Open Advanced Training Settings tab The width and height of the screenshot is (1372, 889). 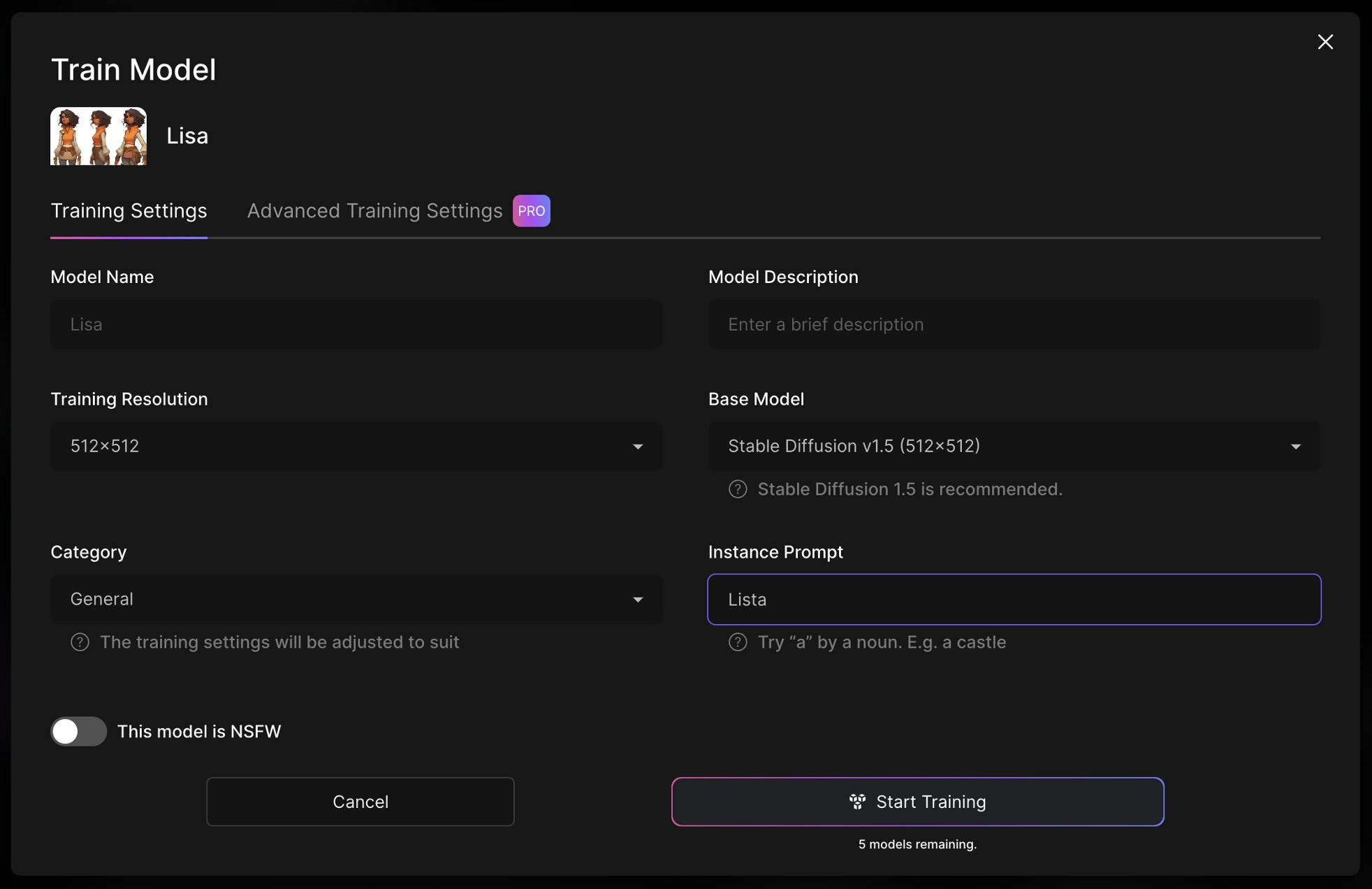375,211
